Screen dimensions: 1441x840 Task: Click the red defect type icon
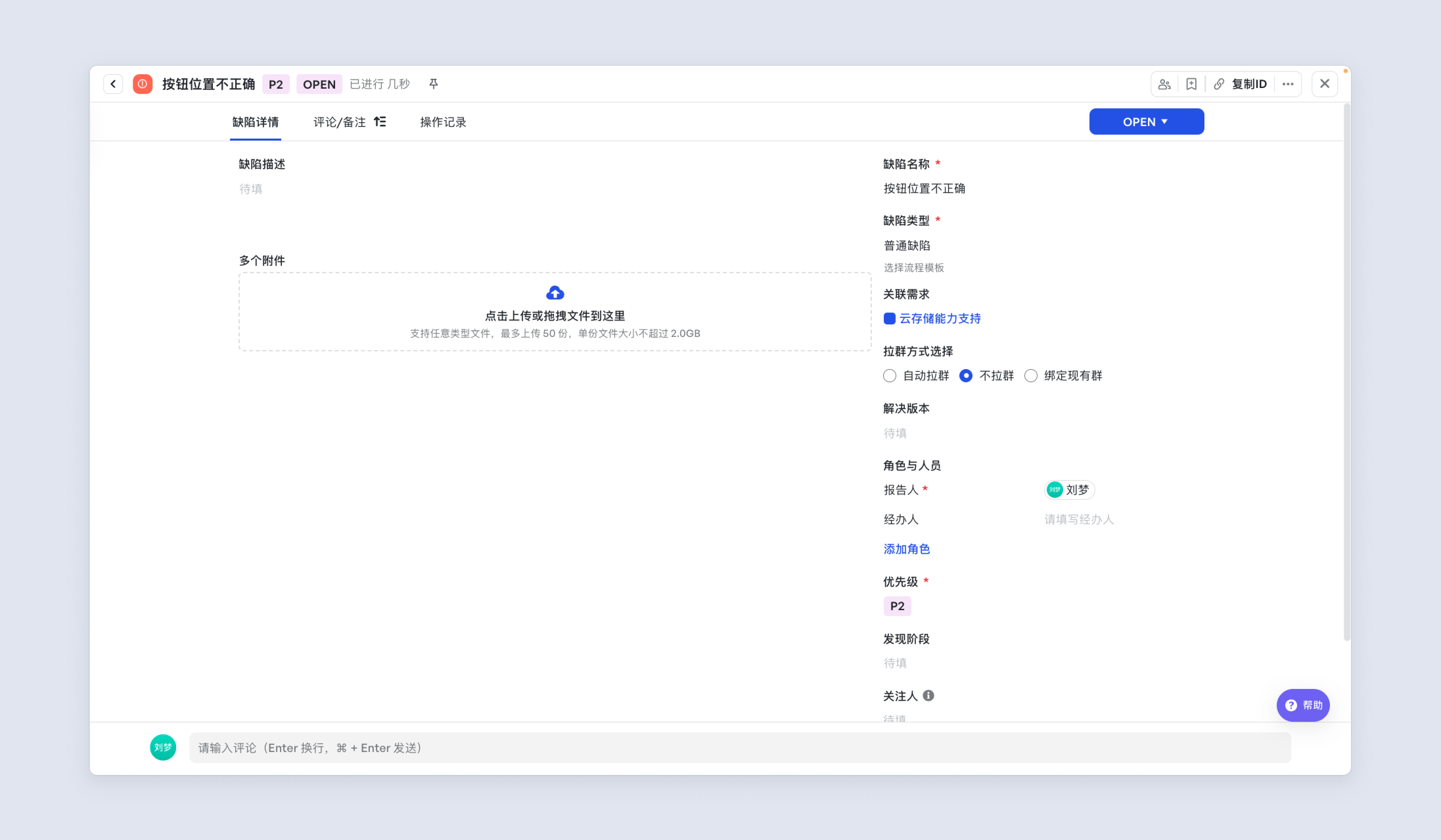(142, 84)
